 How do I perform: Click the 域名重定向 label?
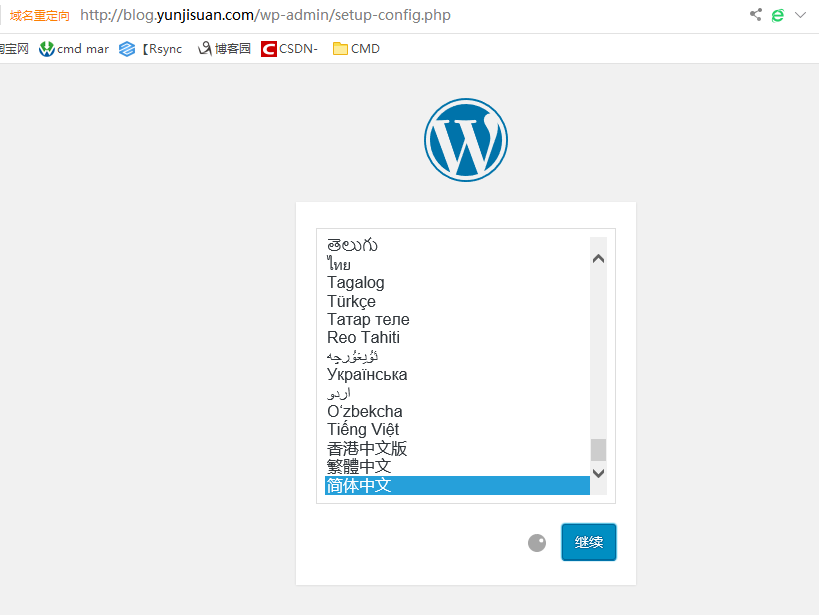(40, 16)
